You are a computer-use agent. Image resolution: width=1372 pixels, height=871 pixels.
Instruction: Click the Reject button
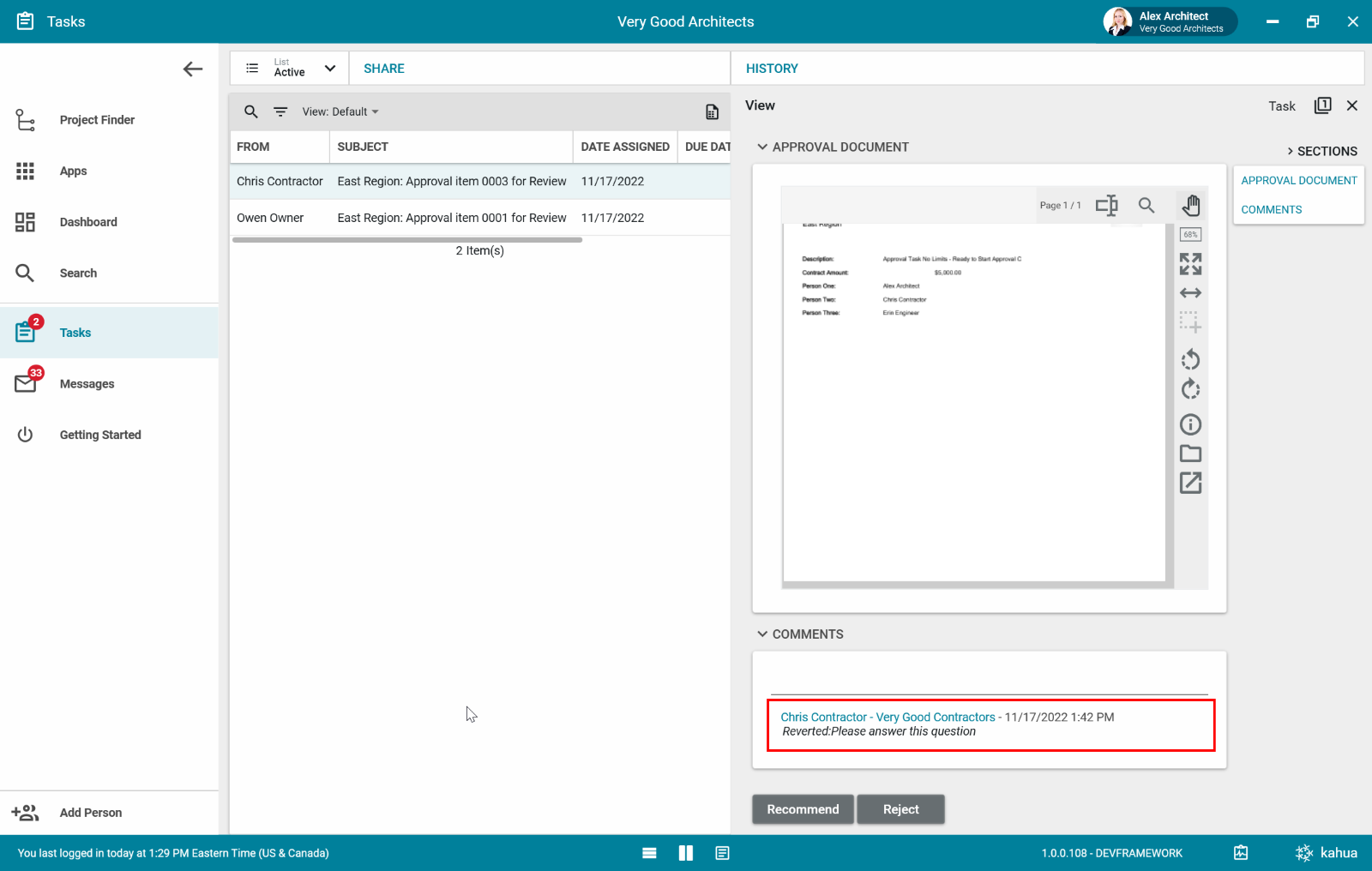900,809
